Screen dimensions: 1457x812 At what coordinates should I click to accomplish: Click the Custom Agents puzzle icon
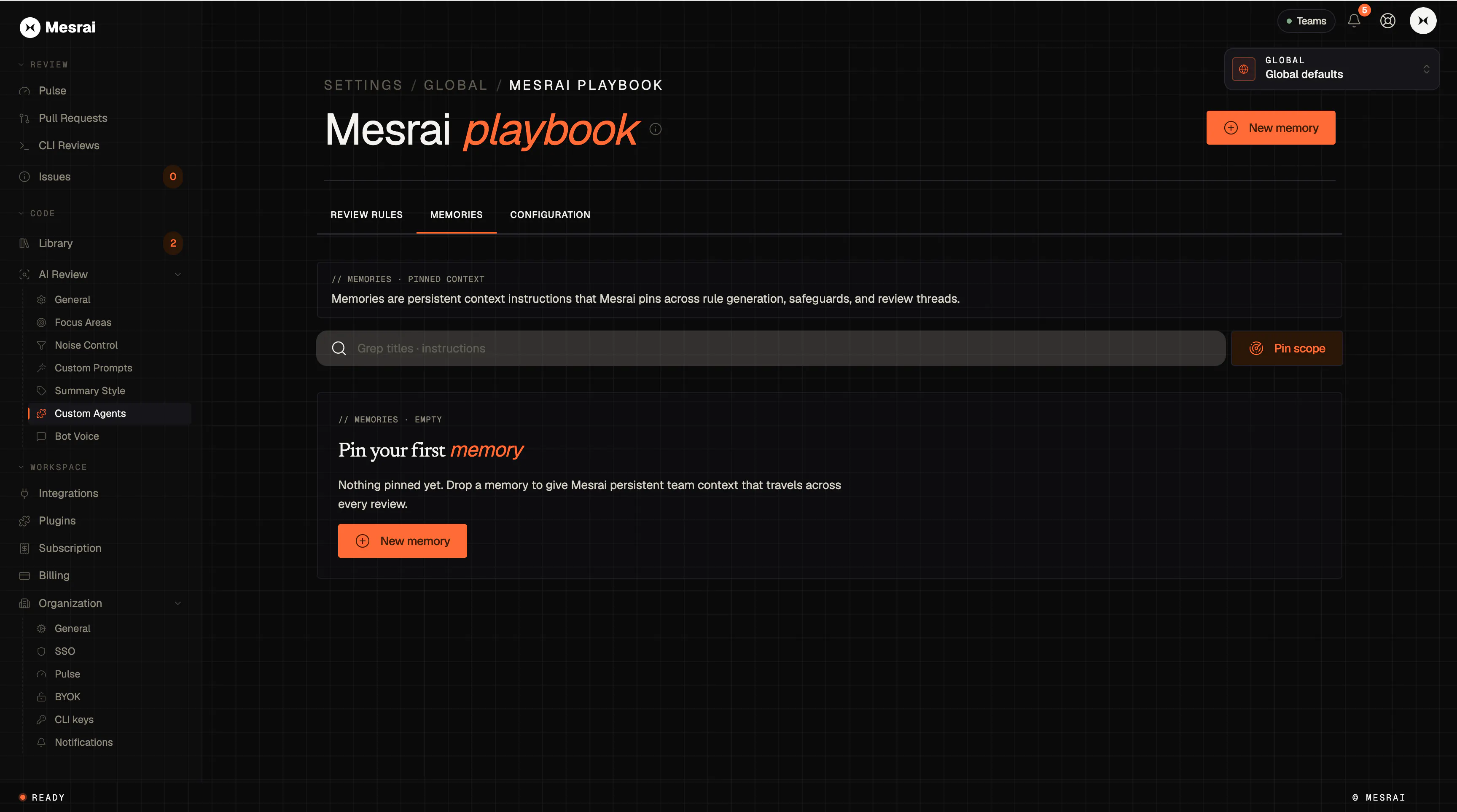[x=41, y=413]
